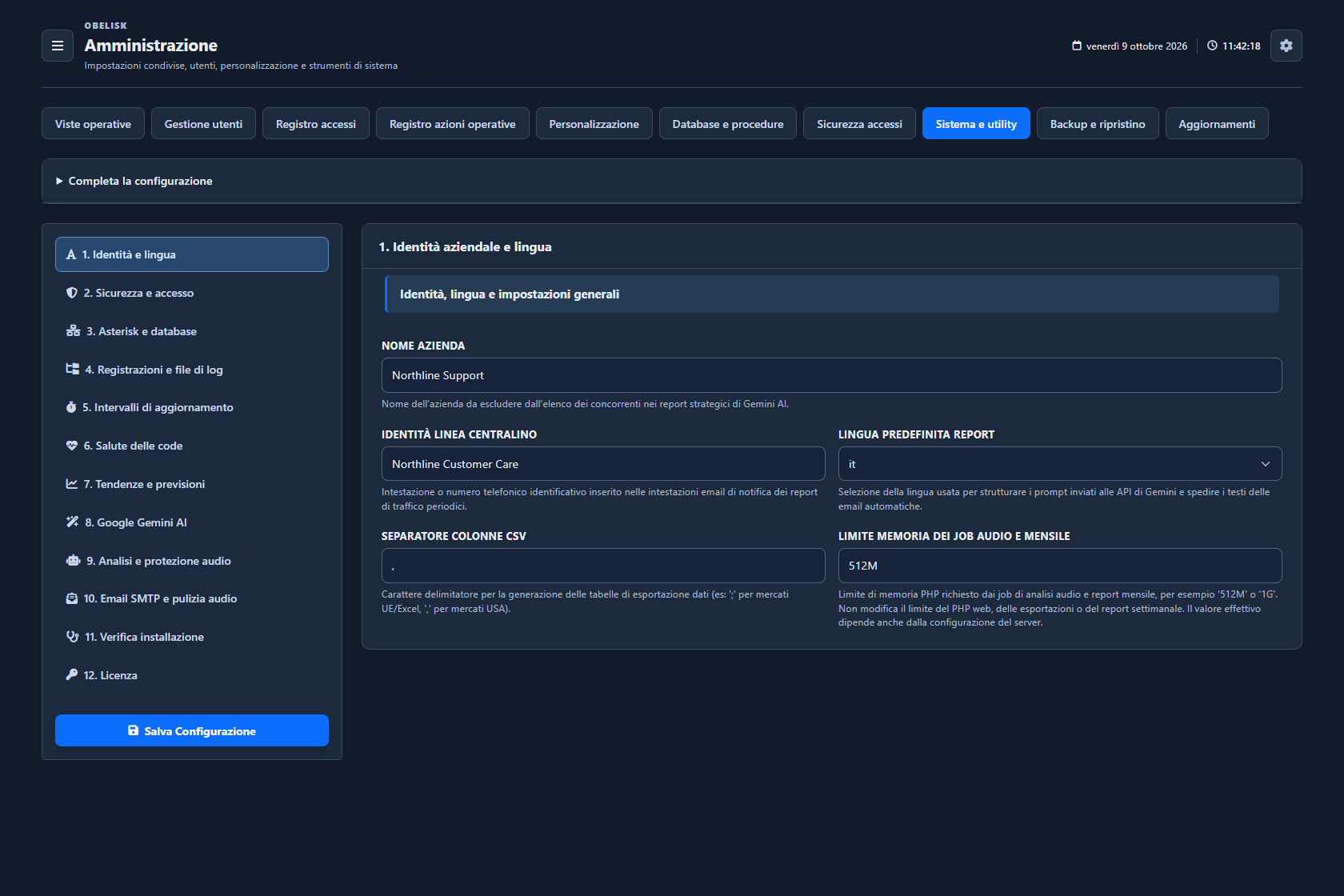
Task: Click the shield icon for Sicurezza e accesso
Action: [x=72, y=293]
